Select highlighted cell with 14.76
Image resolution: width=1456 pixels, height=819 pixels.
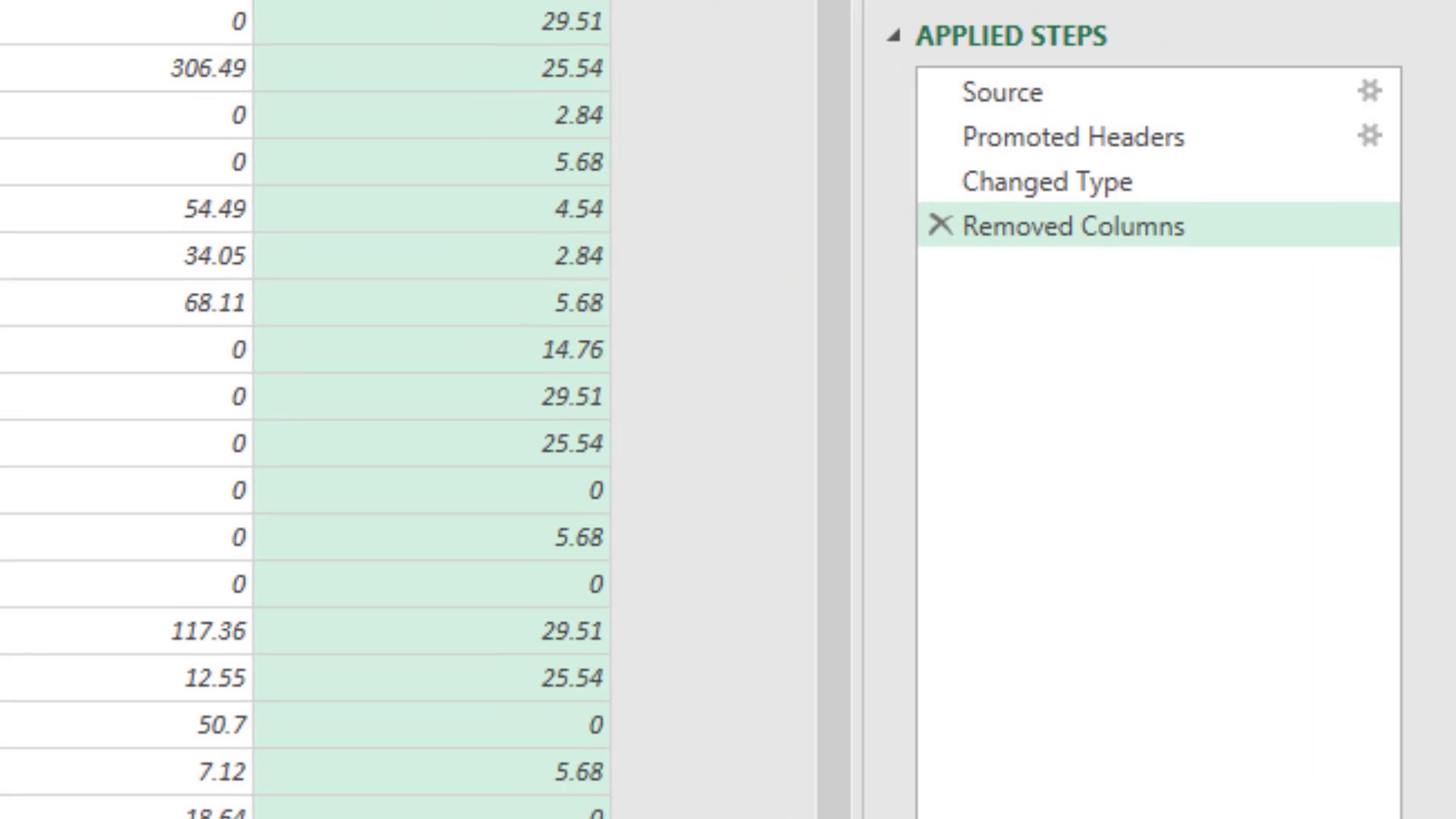tap(572, 350)
